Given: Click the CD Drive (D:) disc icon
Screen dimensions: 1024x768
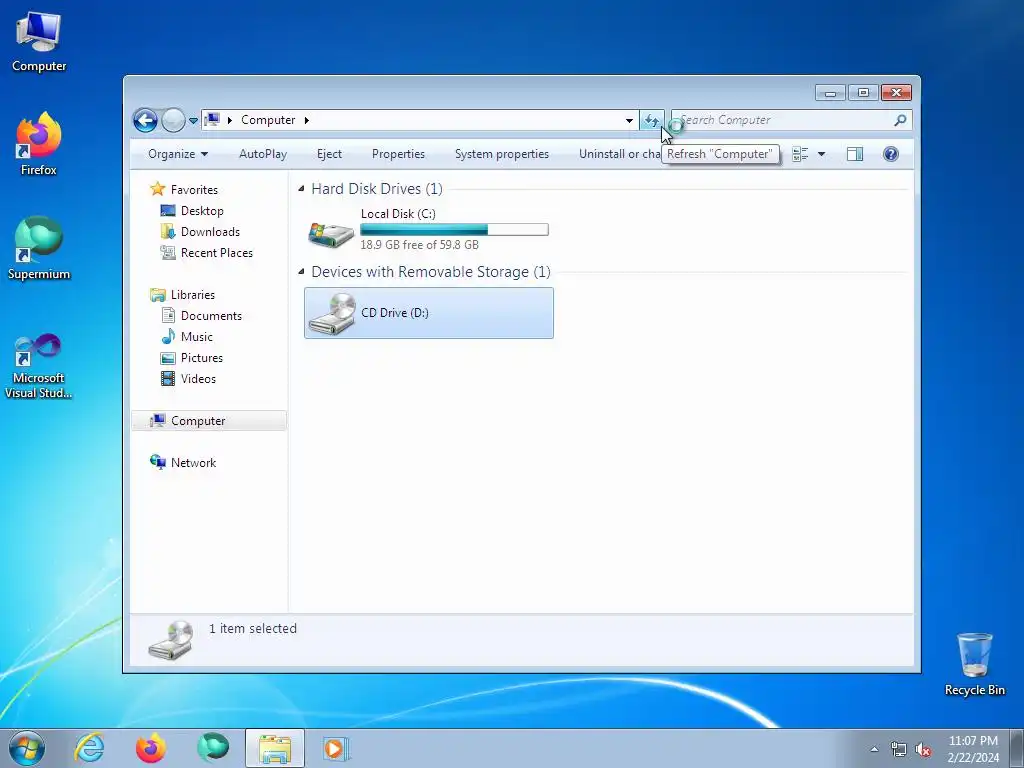Looking at the screenshot, I should pos(332,313).
